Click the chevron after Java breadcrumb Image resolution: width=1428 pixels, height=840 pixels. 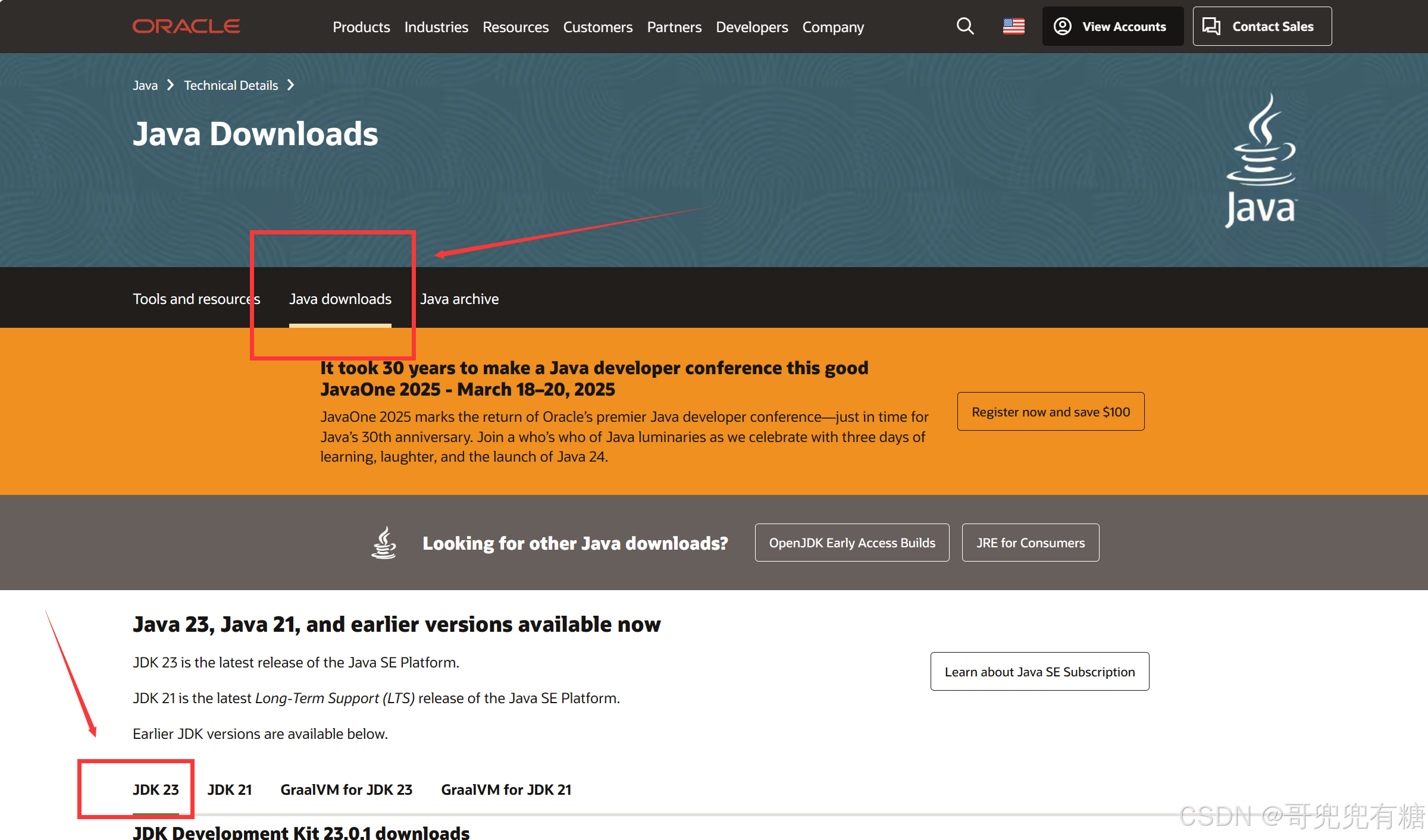(x=171, y=85)
